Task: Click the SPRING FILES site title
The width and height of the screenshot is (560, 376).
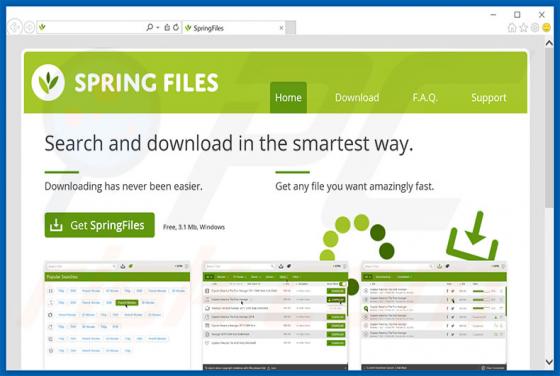Action: pyautogui.click(x=146, y=83)
